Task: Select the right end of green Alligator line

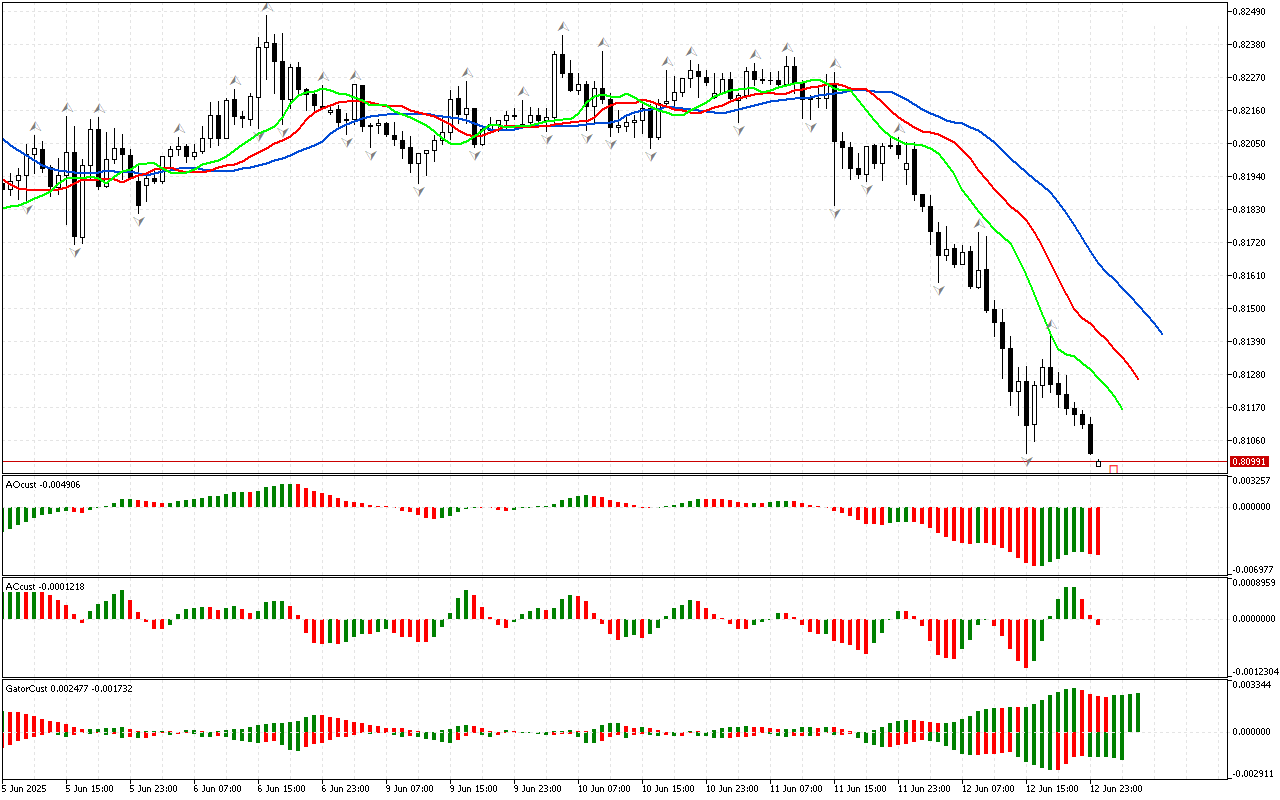Action: pos(1121,408)
